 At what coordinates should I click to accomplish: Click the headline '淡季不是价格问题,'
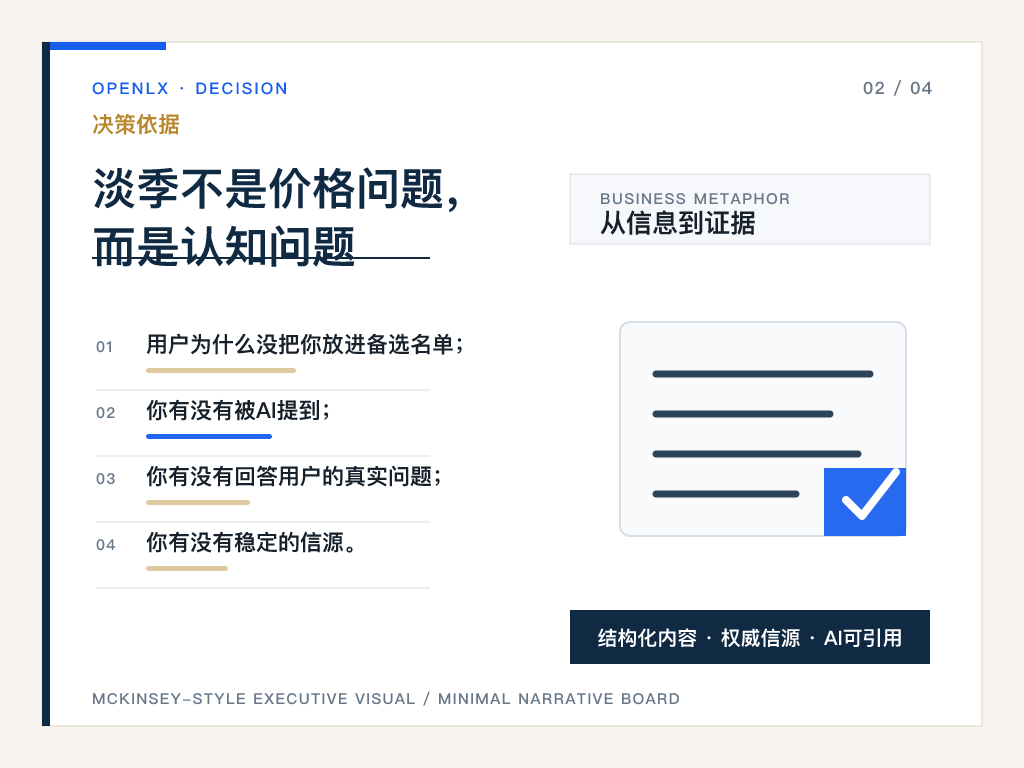pos(277,189)
